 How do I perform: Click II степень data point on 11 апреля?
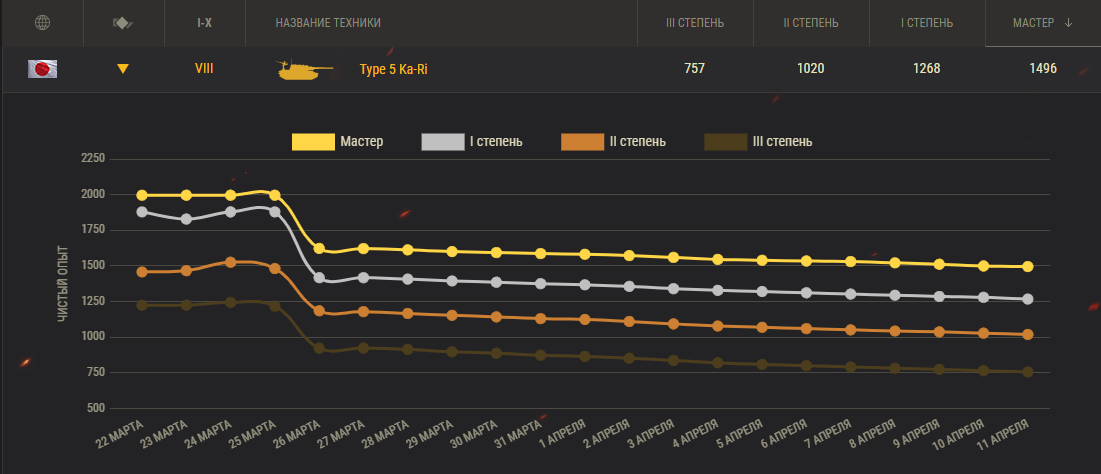[1027, 335]
